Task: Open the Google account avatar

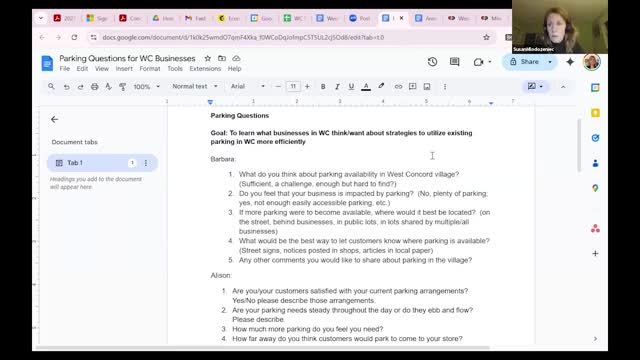Action: tap(591, 62)
